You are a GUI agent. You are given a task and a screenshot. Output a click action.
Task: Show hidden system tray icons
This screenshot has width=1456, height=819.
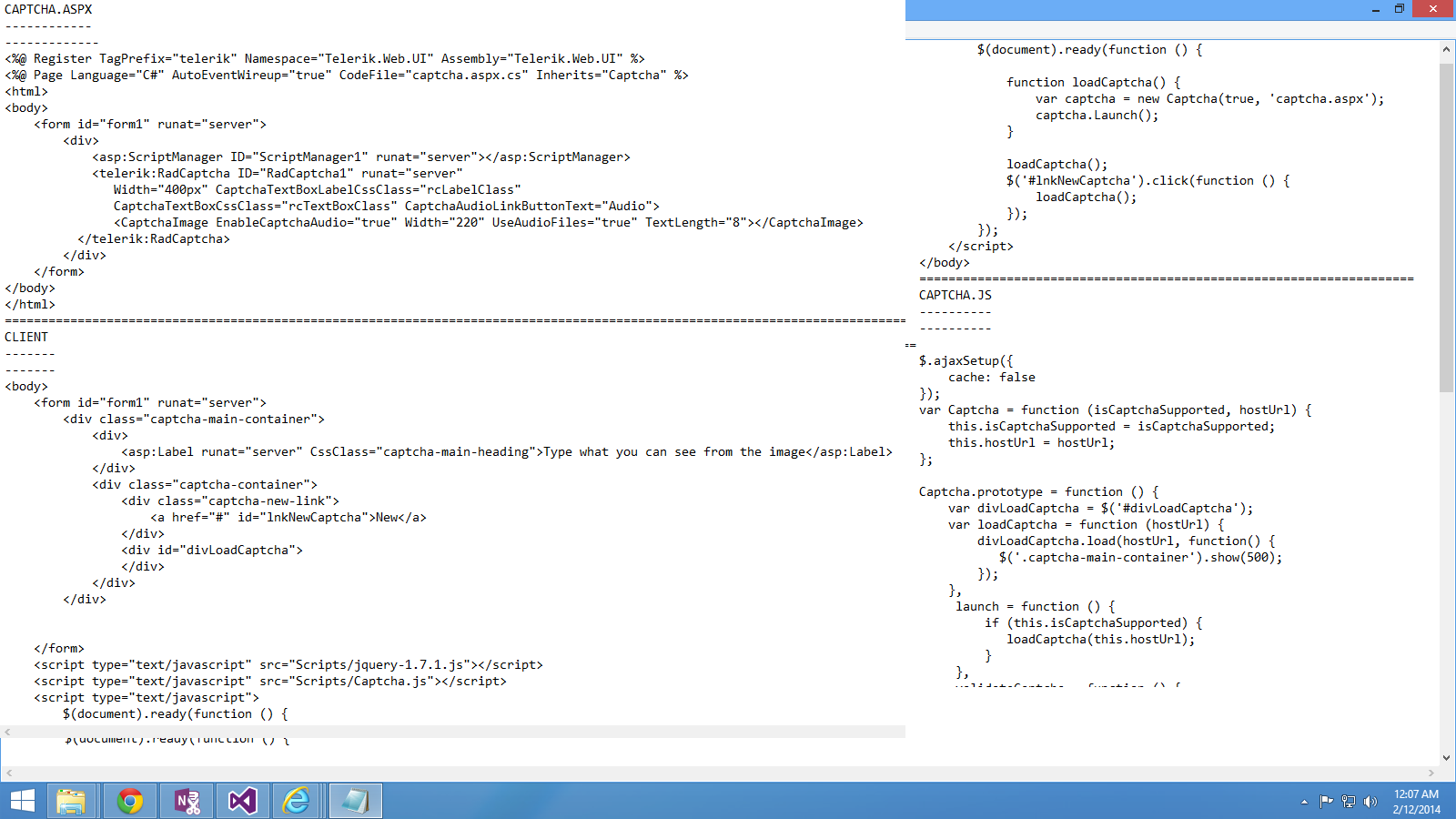point(1304,802)
